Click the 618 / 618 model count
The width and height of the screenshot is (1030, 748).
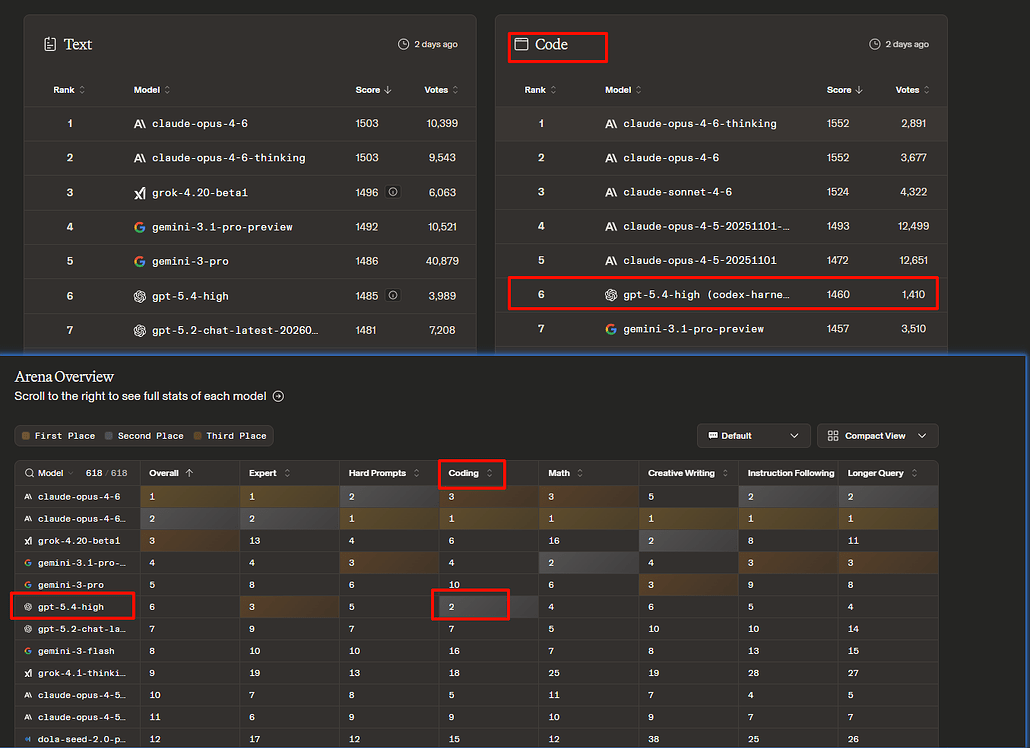pos(106,473)
